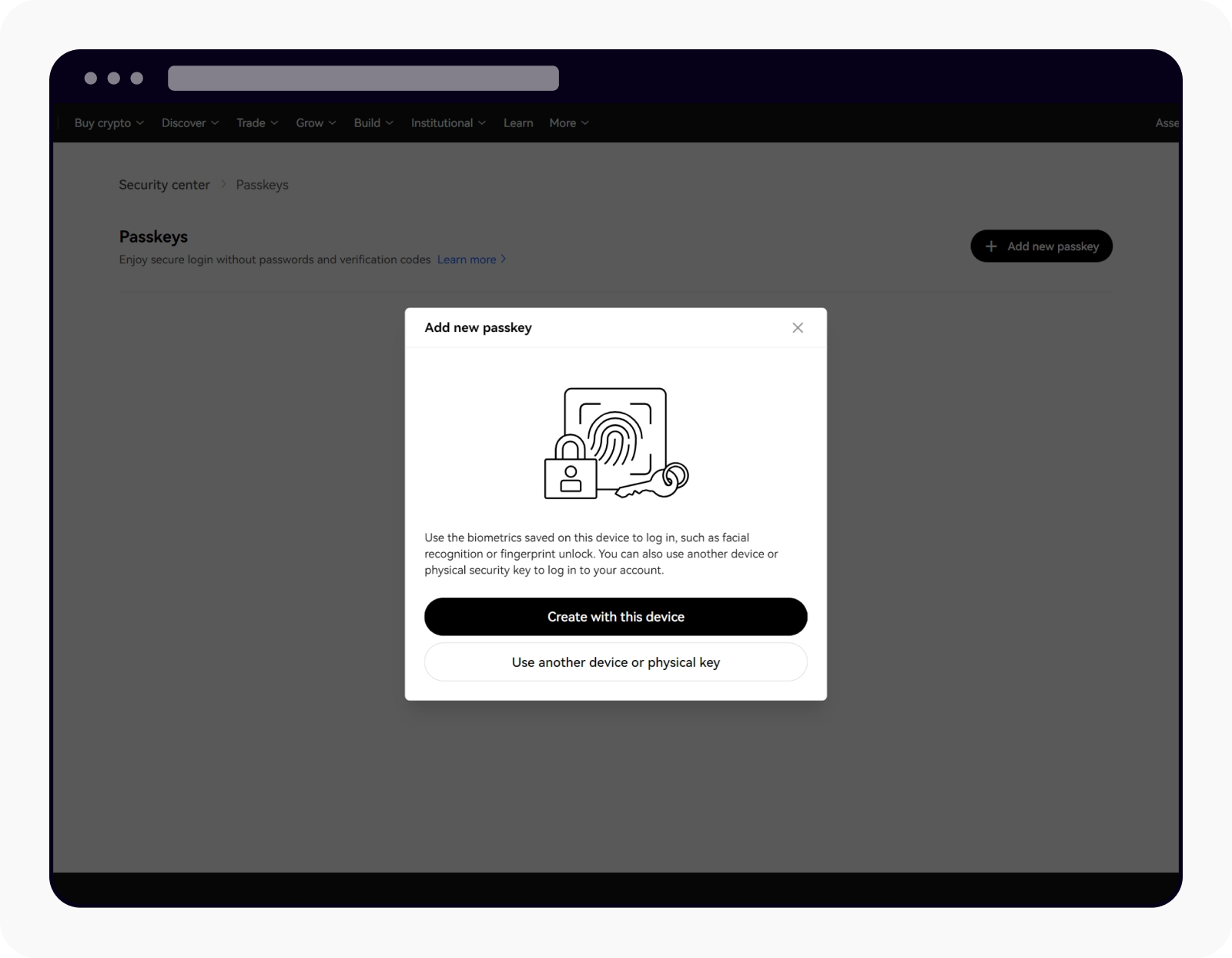Choose Use another device or physical key
Image resolution: width=1232 pixels, height=958 pixels.
coord(616,662)
